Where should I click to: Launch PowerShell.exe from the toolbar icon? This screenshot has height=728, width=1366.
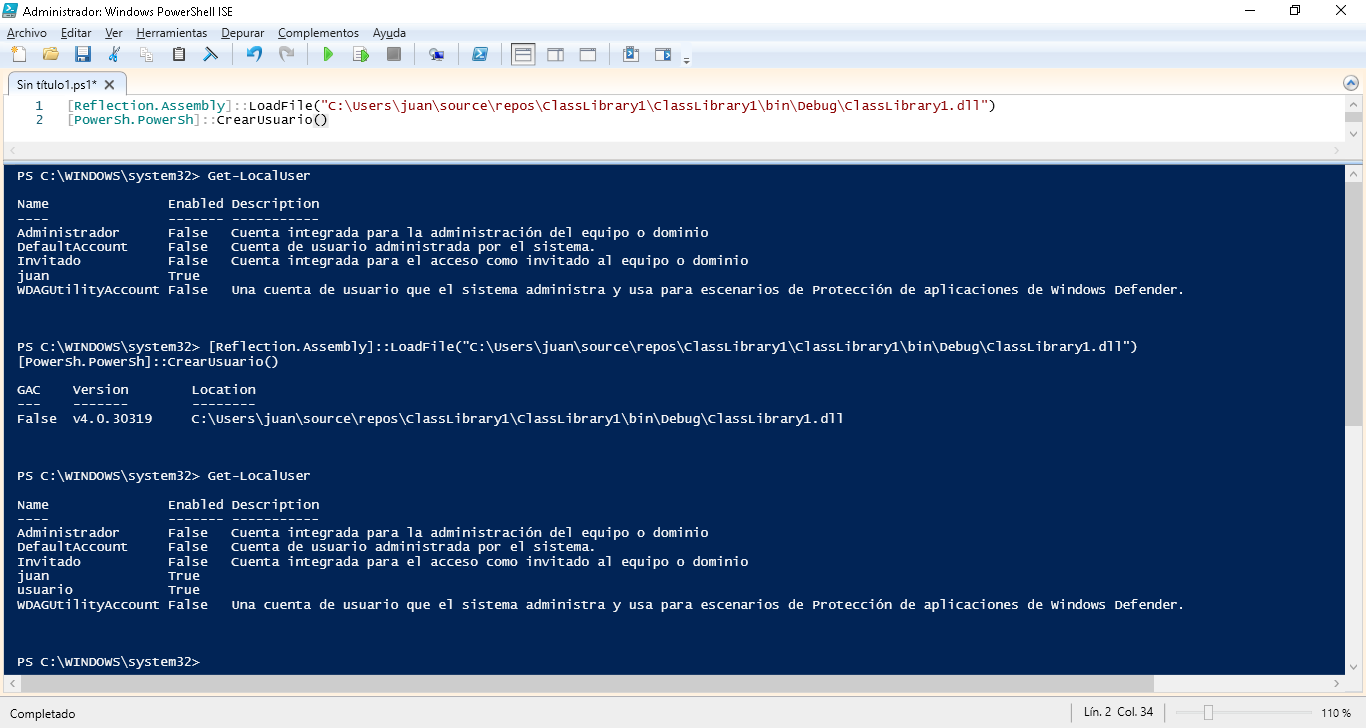pos(480,54)
